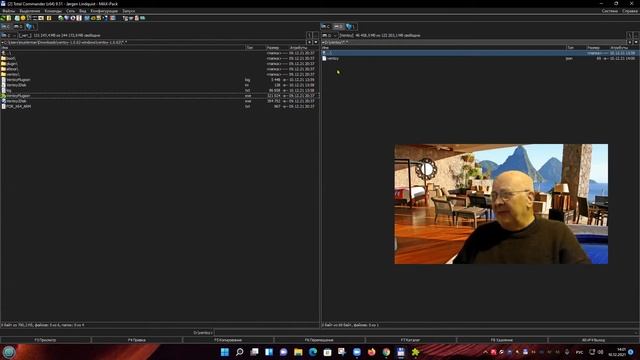Open right panel favorites asterisk button
Screen dimensions: 640x360
630,42
